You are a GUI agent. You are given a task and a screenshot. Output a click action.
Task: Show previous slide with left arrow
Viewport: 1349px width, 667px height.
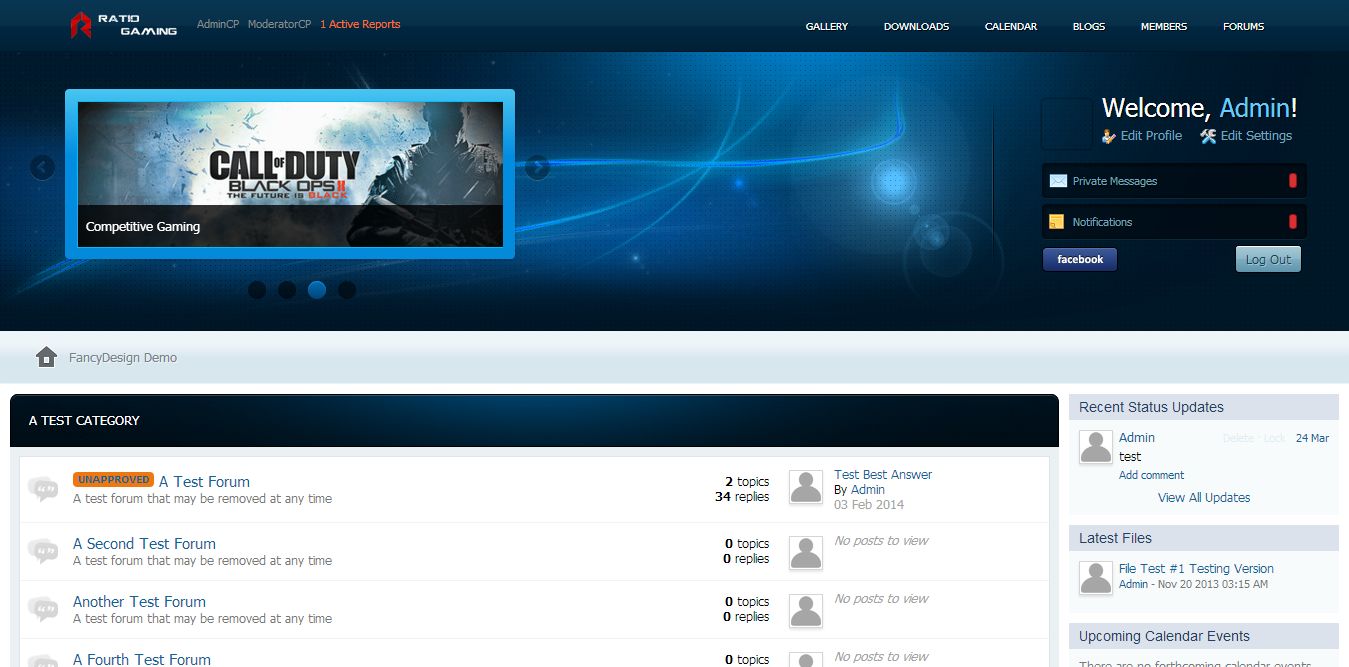pyautogui.click(x=42, y=167)
